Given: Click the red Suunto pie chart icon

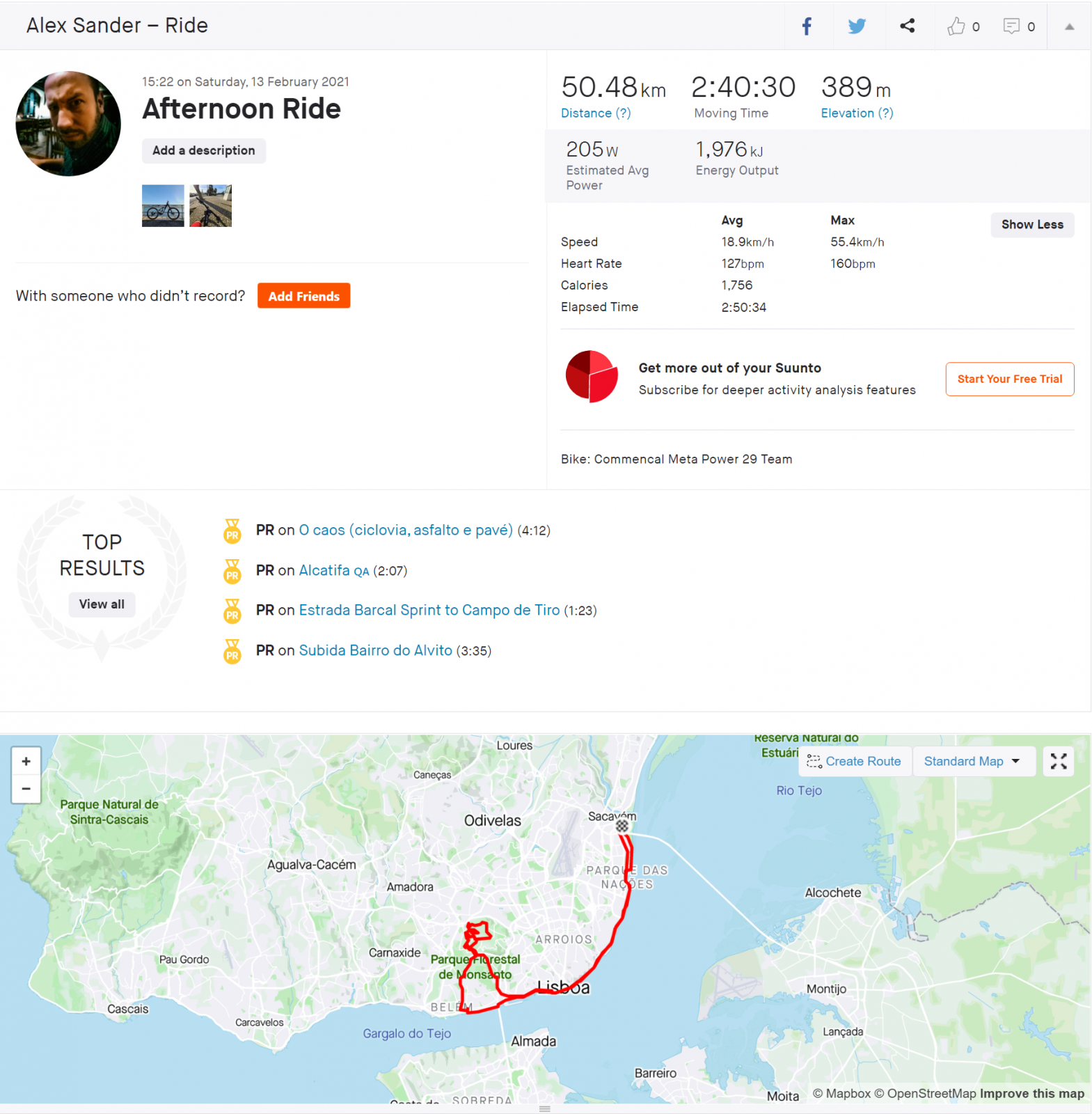Looking at the screenshot, I should (592, 377).
